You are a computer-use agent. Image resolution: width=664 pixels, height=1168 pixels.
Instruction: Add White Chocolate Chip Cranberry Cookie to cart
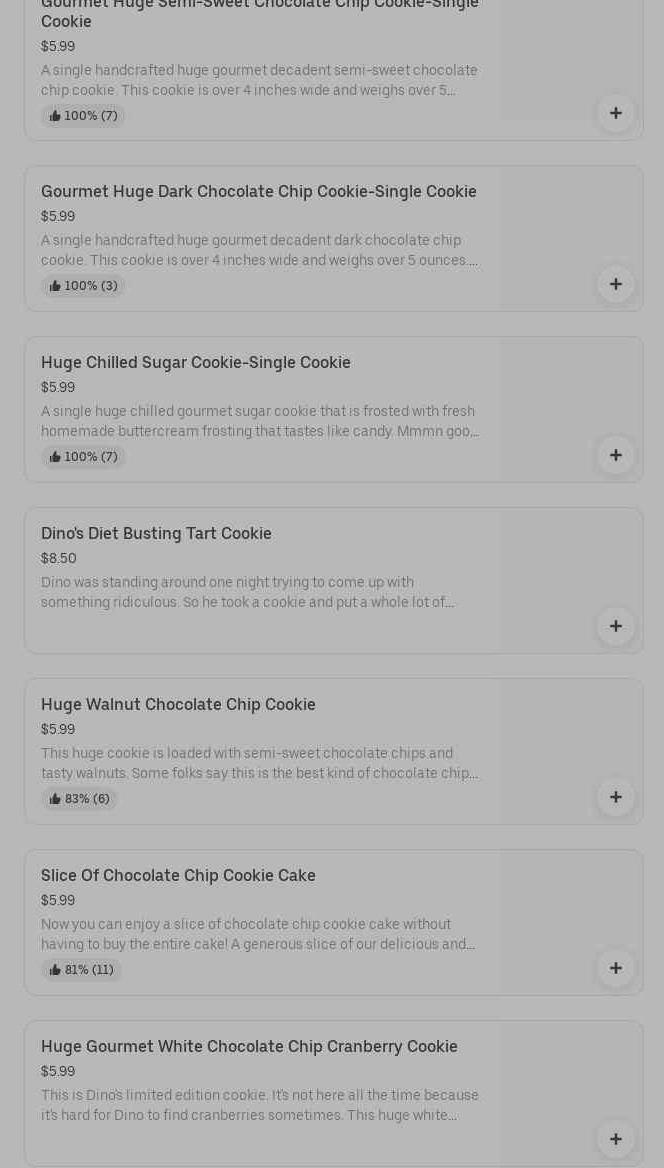click(615, 1139)
